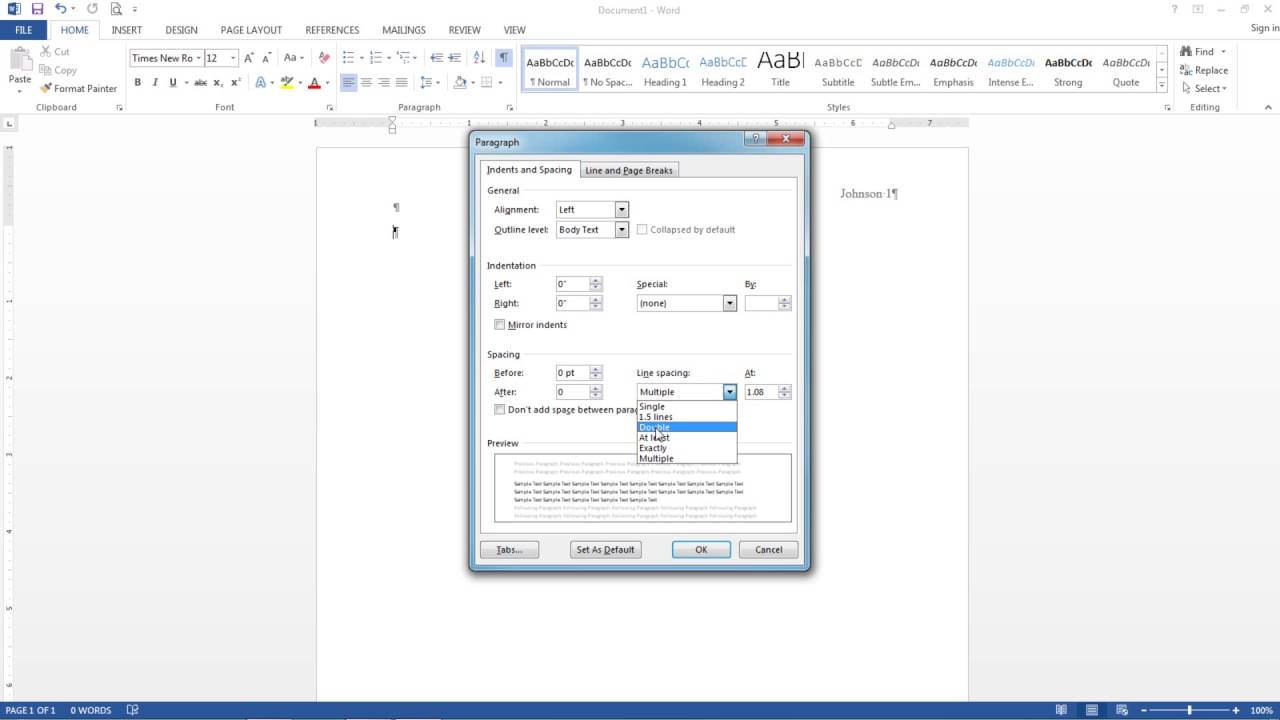Viewport: 1280px width, 720px height.
Task: Select Exactly line spacing option
Action: [687, 448]
